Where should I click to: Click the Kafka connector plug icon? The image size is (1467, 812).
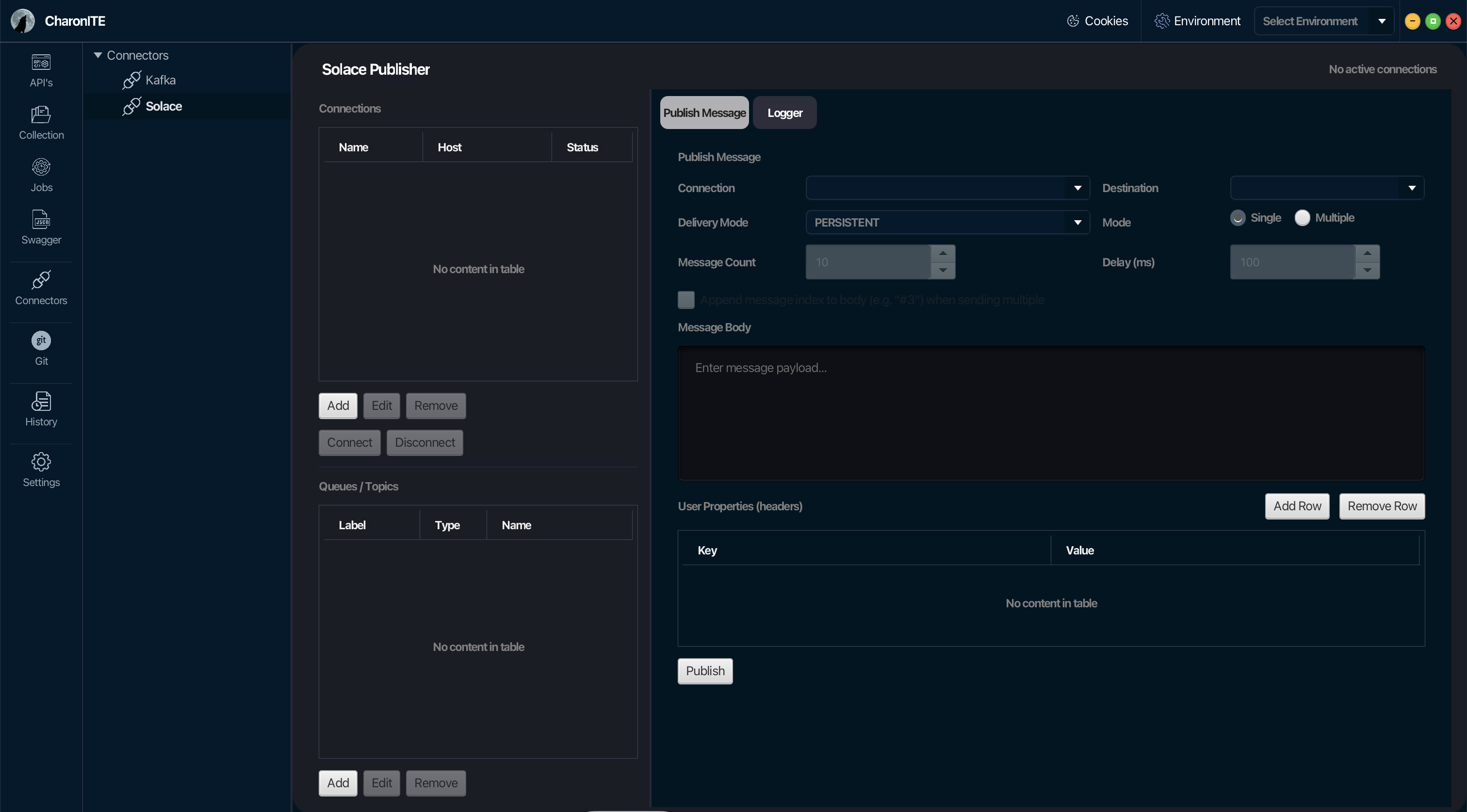pos(131,81)
